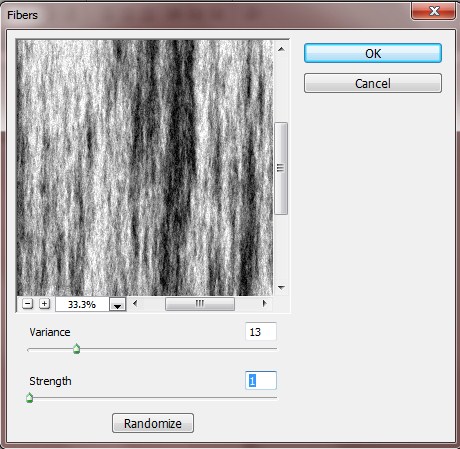Click the horizontal scrollbar thumb below preview
The height and width of the screenshot is (449, 460).
pyautogui.click(x=200, y=304)
